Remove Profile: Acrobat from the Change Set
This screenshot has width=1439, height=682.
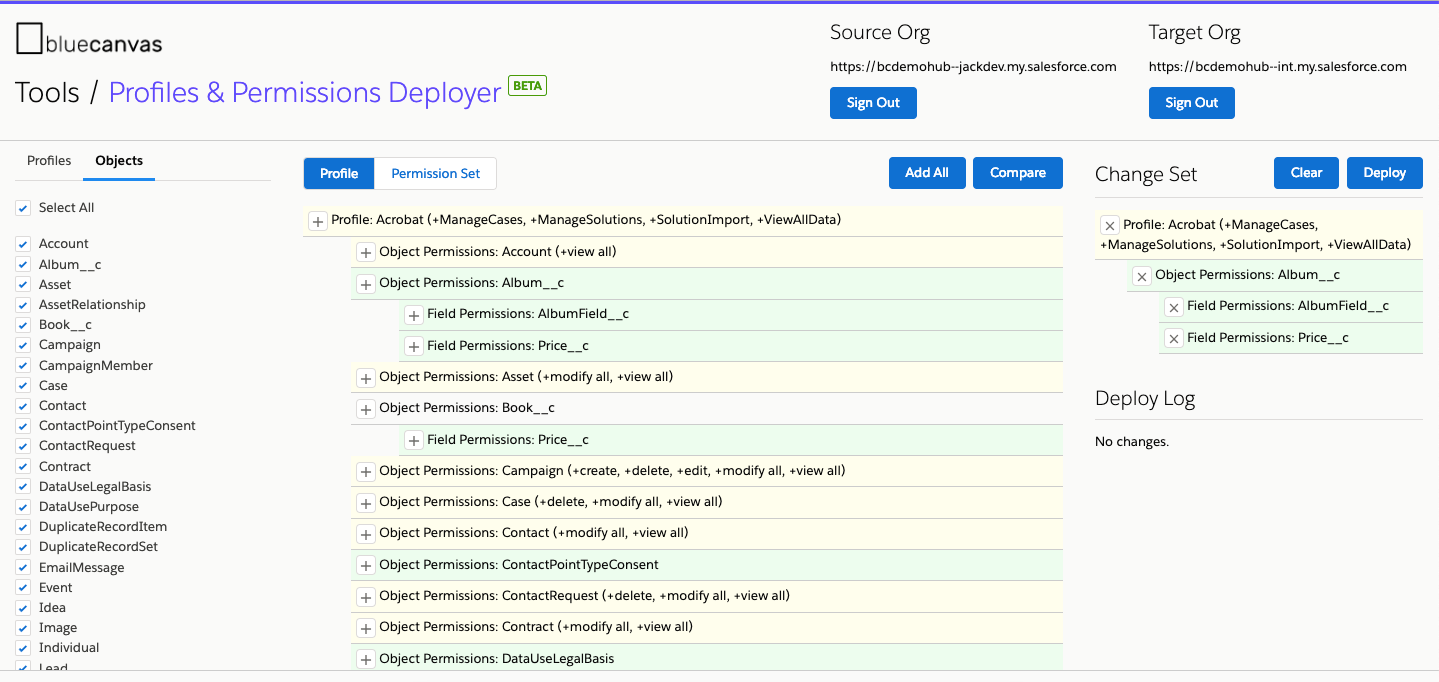(x=1109, y=226)
